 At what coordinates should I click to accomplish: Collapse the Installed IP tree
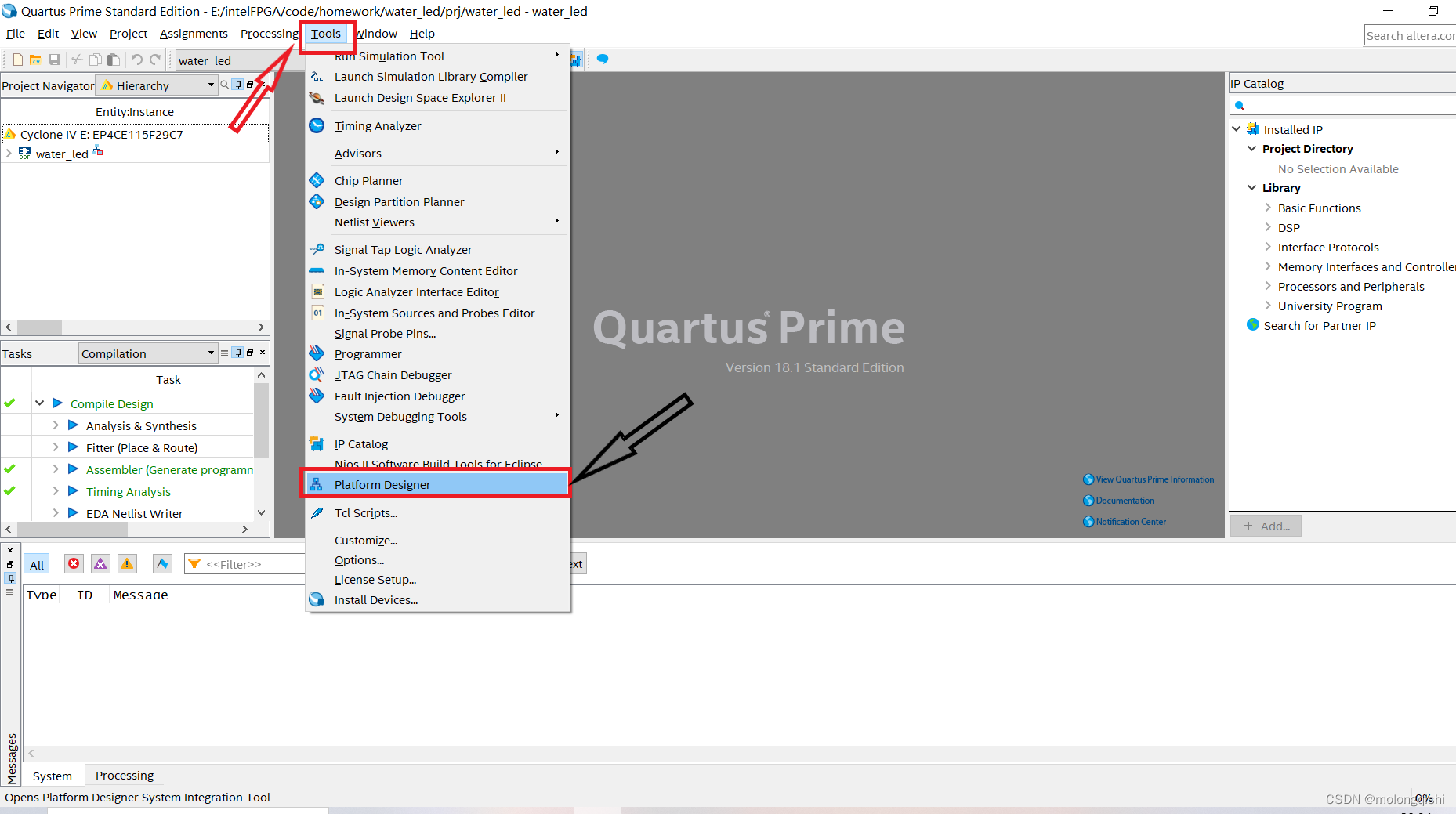(x=1237, y=129)
